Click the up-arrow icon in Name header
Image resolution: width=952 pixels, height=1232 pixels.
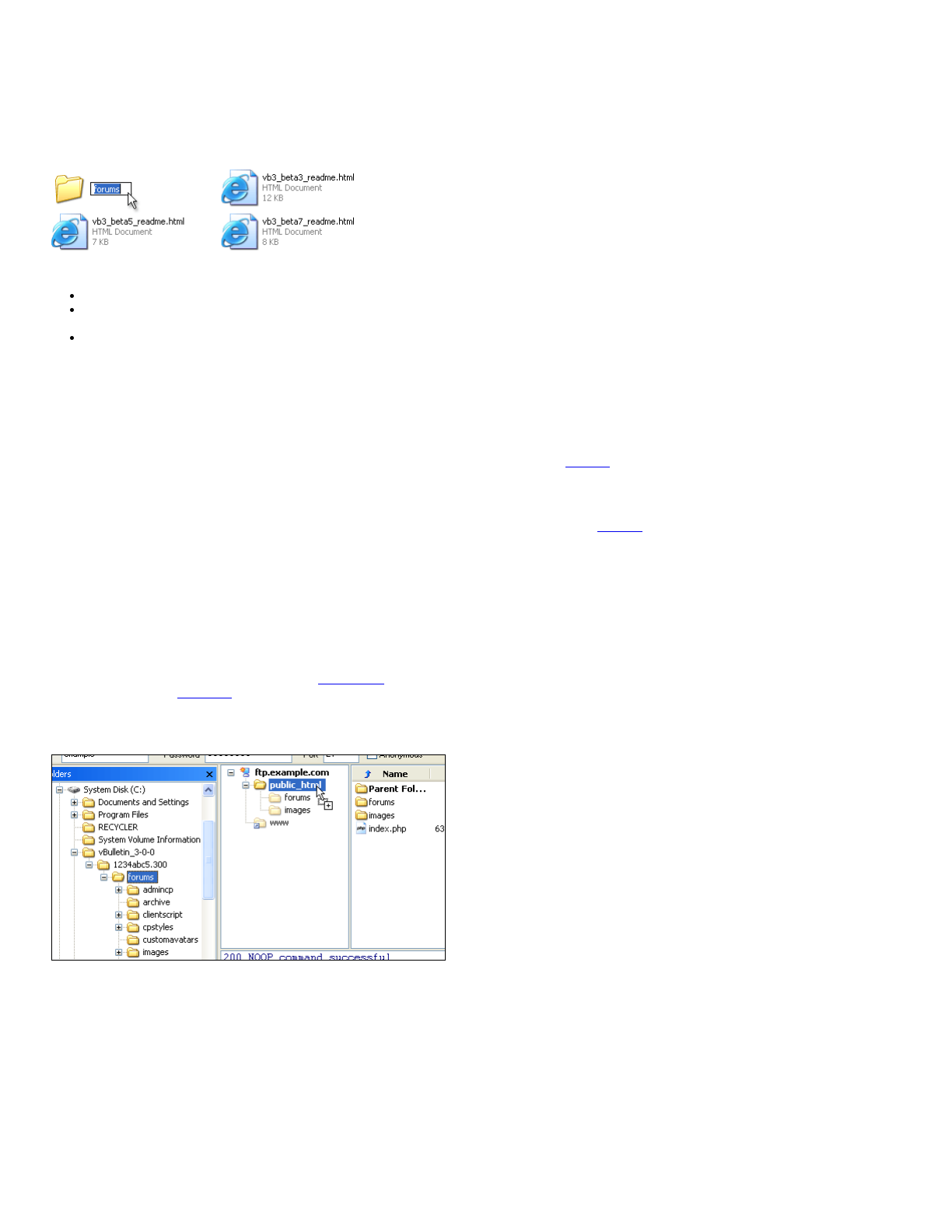point(367,774)
